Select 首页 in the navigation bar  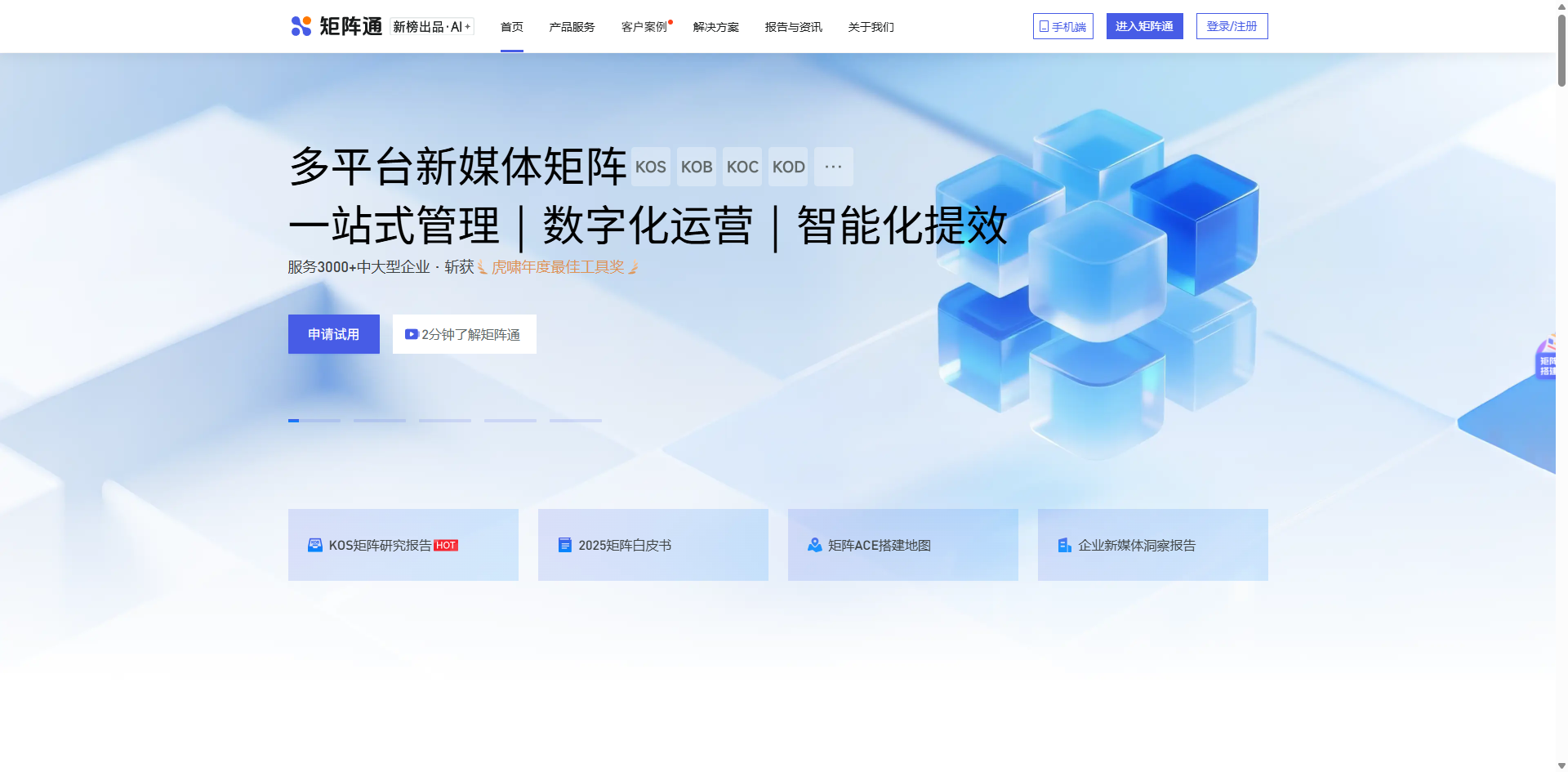[511, 26]
